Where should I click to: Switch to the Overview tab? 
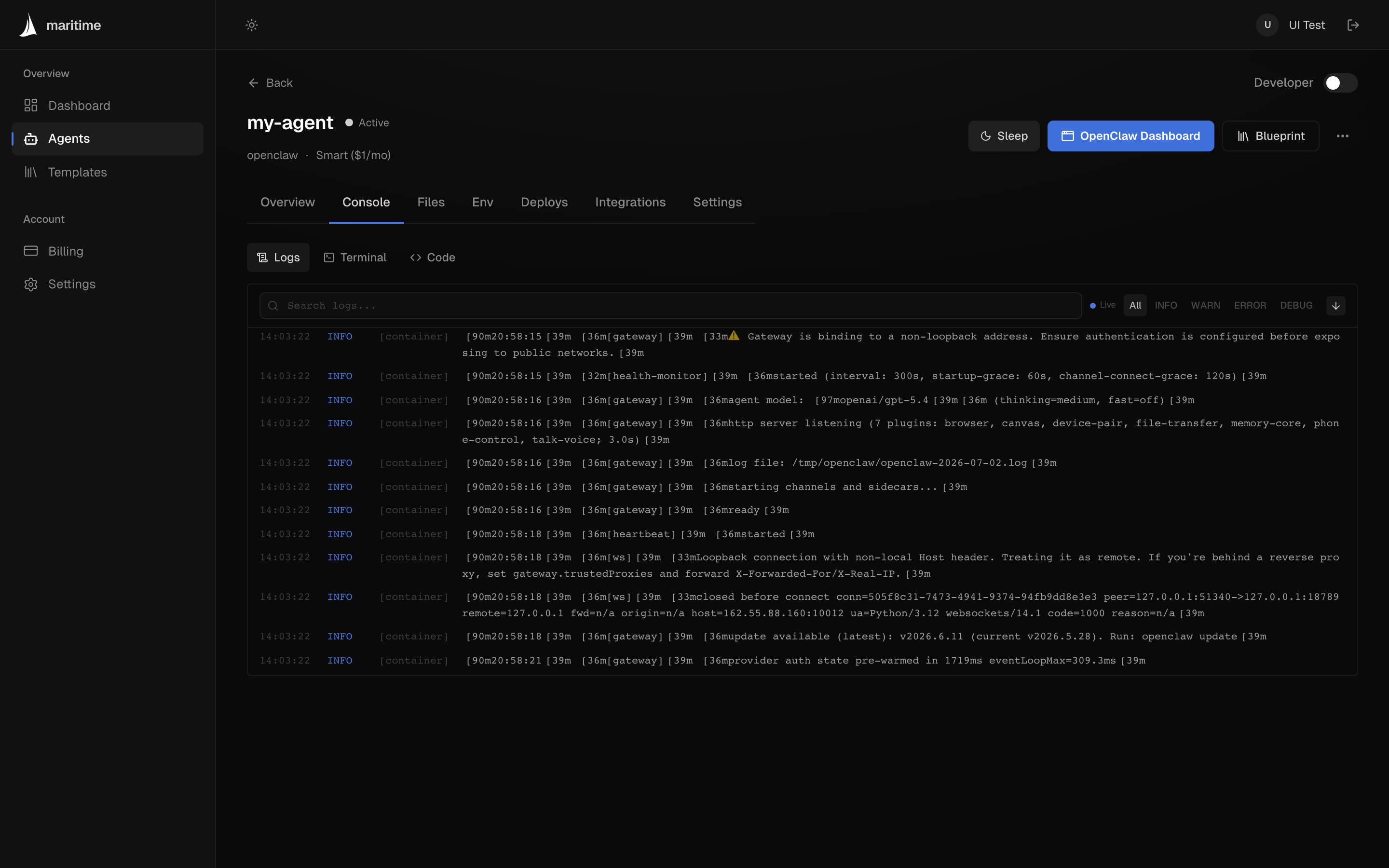[x=287, y=202]
